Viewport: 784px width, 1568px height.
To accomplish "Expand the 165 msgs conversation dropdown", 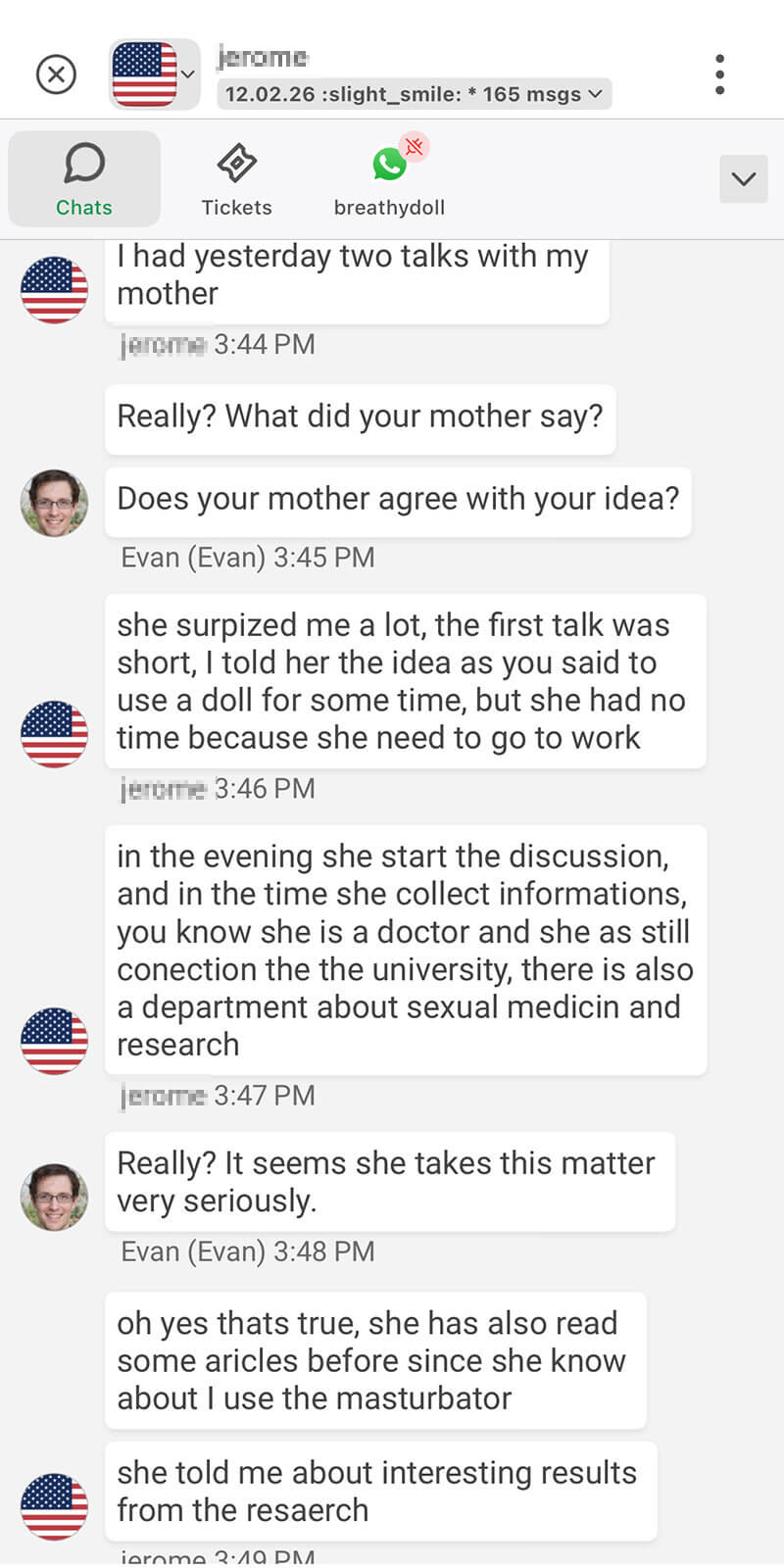I will click(415, 94).
